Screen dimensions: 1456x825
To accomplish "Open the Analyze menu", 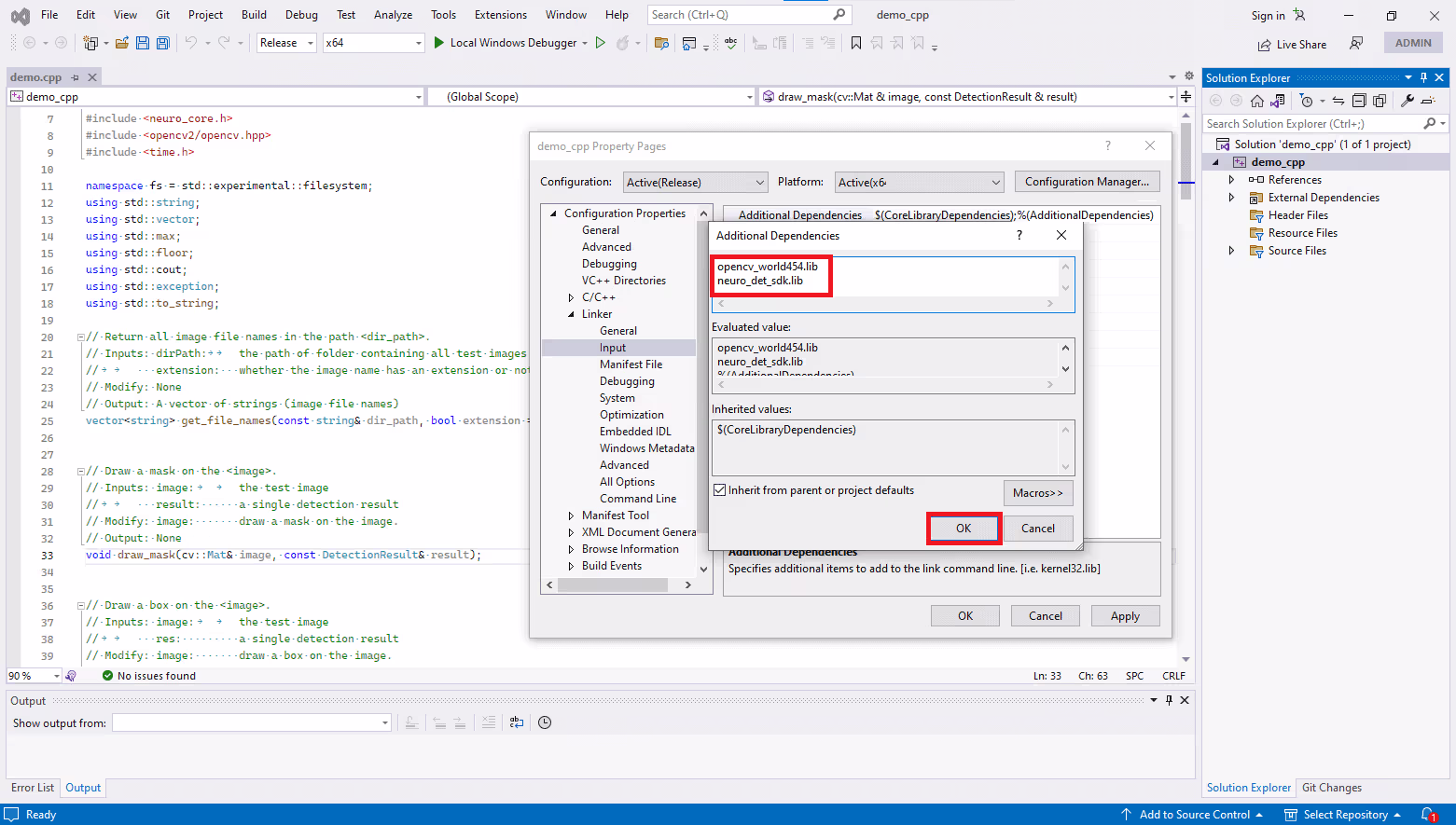I will tap(393, 15).
